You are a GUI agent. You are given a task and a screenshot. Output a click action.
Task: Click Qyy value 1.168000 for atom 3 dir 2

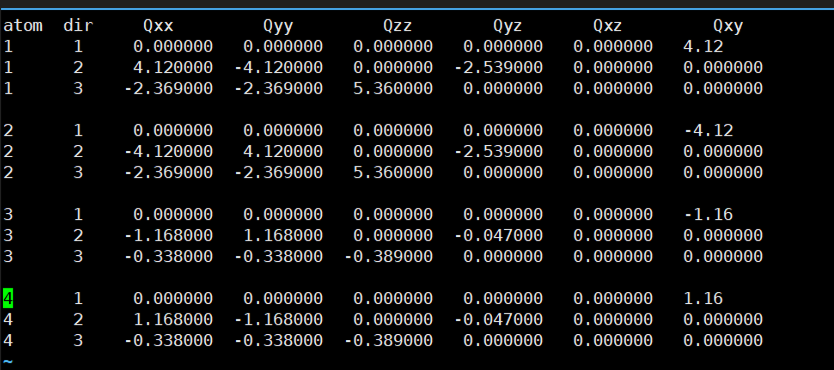click(283, 235)
